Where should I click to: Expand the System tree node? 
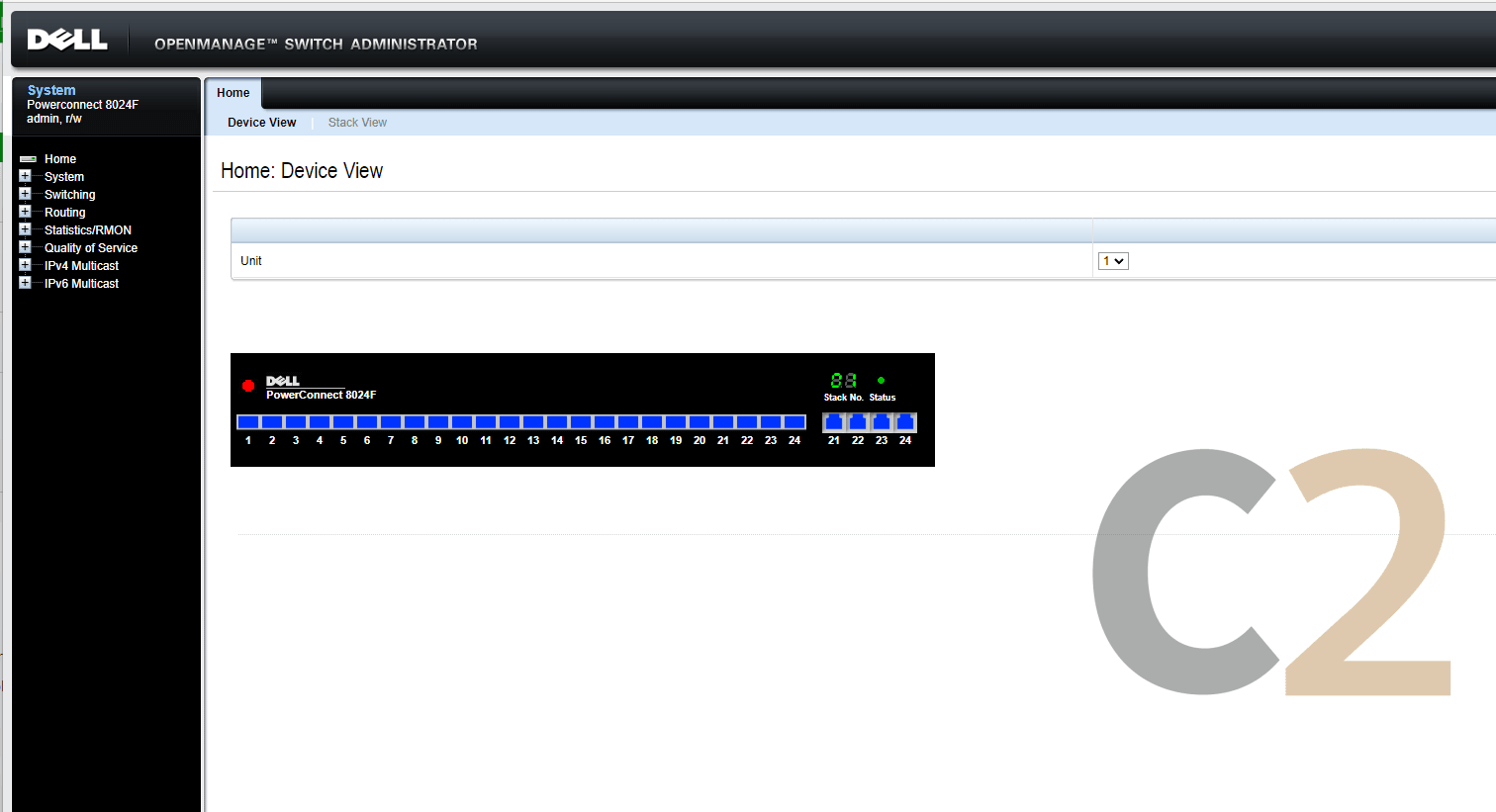click(25, 176)
